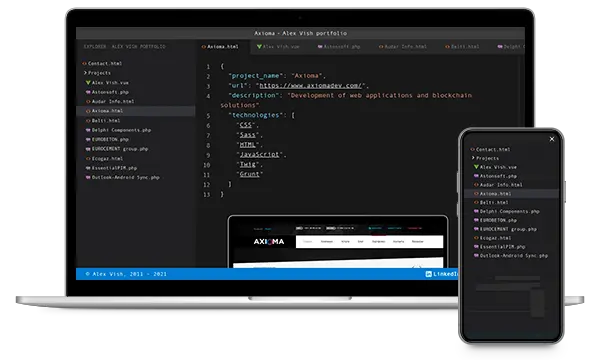
Task: Click the "technologies" key on line 5
Action: pyautogui.click(x=256, y=115)
